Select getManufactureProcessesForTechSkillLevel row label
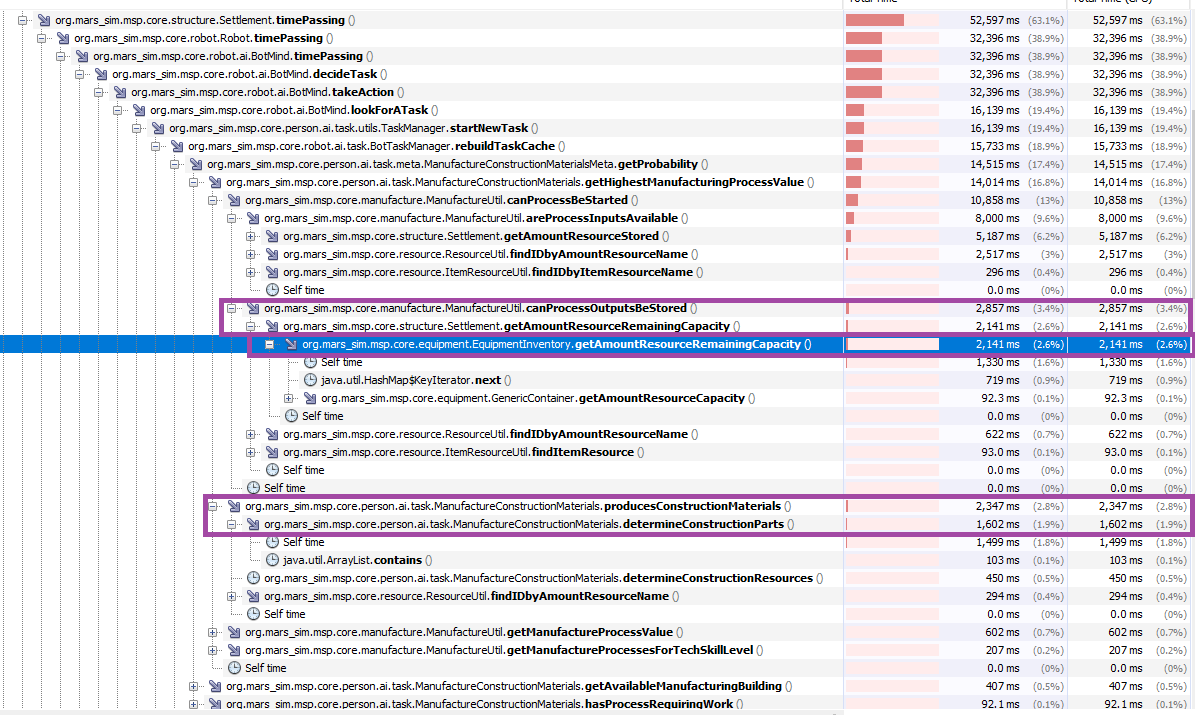Image resolution: width=1195 pixels, height=715 pixels. point(505,650)
